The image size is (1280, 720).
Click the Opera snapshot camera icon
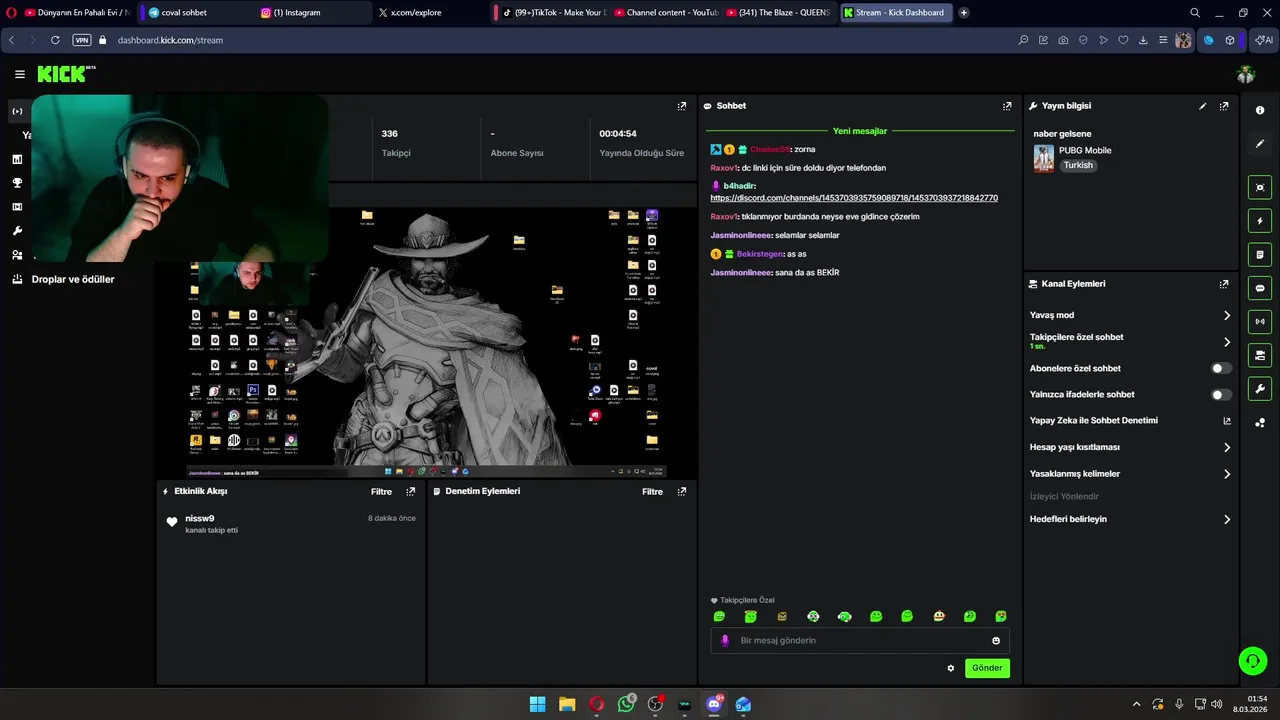click(1063, 40)
